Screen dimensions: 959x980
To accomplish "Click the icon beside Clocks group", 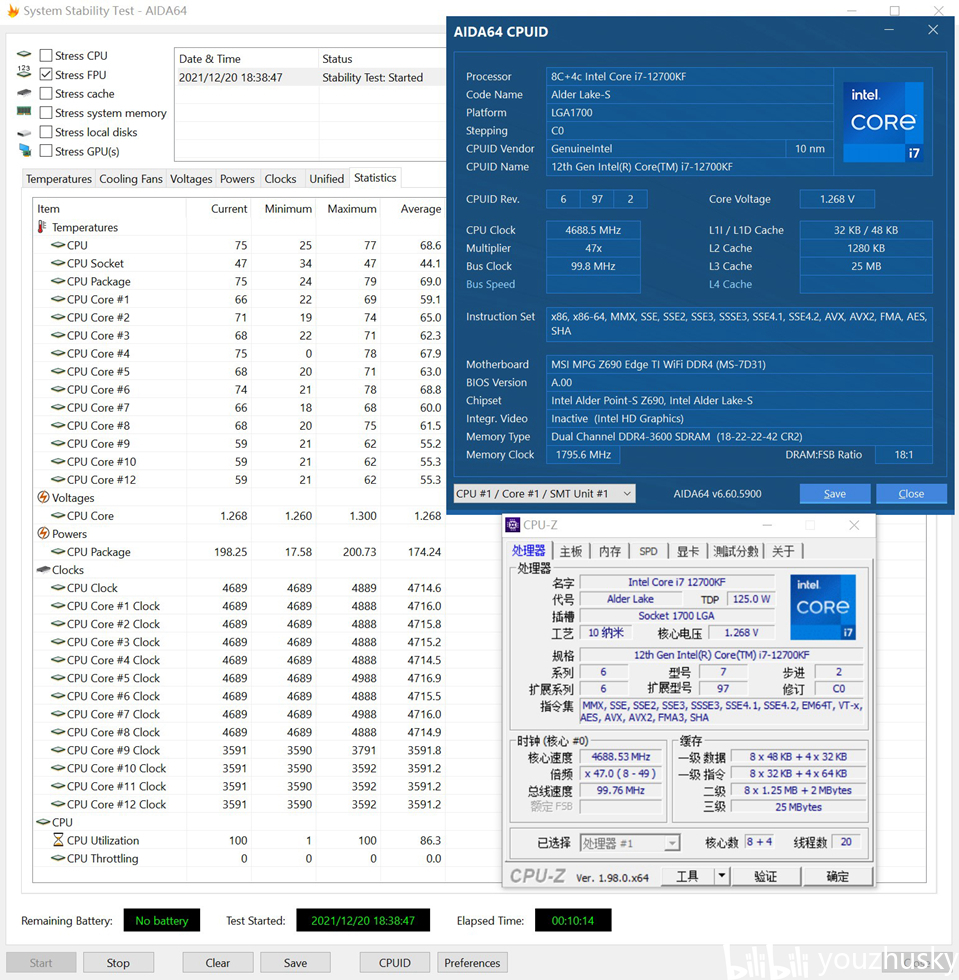I will click(43, 569).
